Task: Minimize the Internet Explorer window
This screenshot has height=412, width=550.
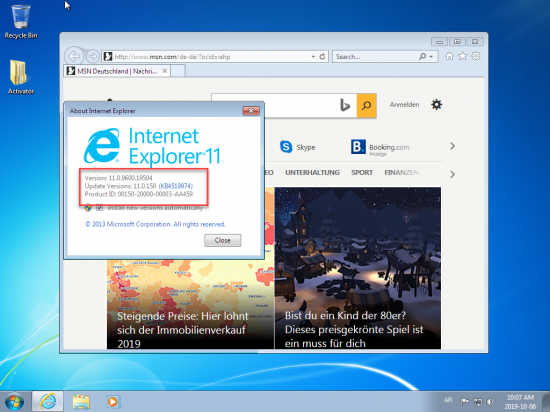Action: point(439,42)
